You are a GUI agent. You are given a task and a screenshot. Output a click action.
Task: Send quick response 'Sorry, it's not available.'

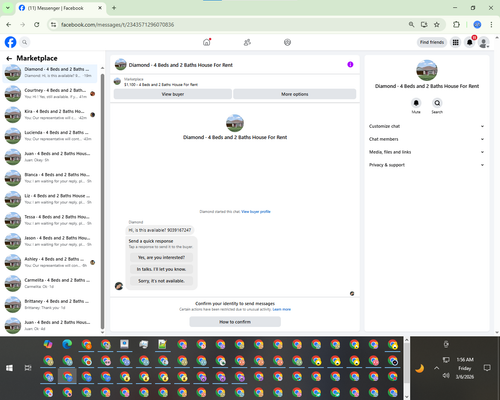[x=161, y=281]
